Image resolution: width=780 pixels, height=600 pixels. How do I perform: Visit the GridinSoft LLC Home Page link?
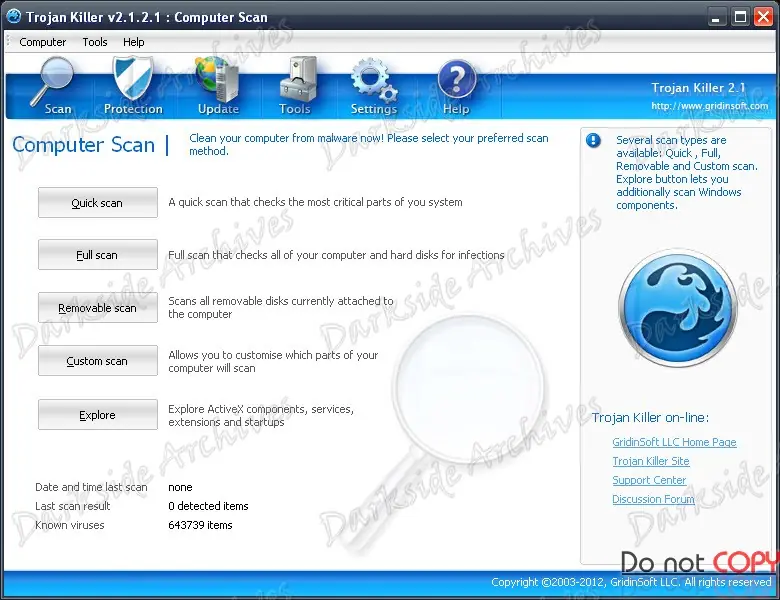(x=674, y=442)
